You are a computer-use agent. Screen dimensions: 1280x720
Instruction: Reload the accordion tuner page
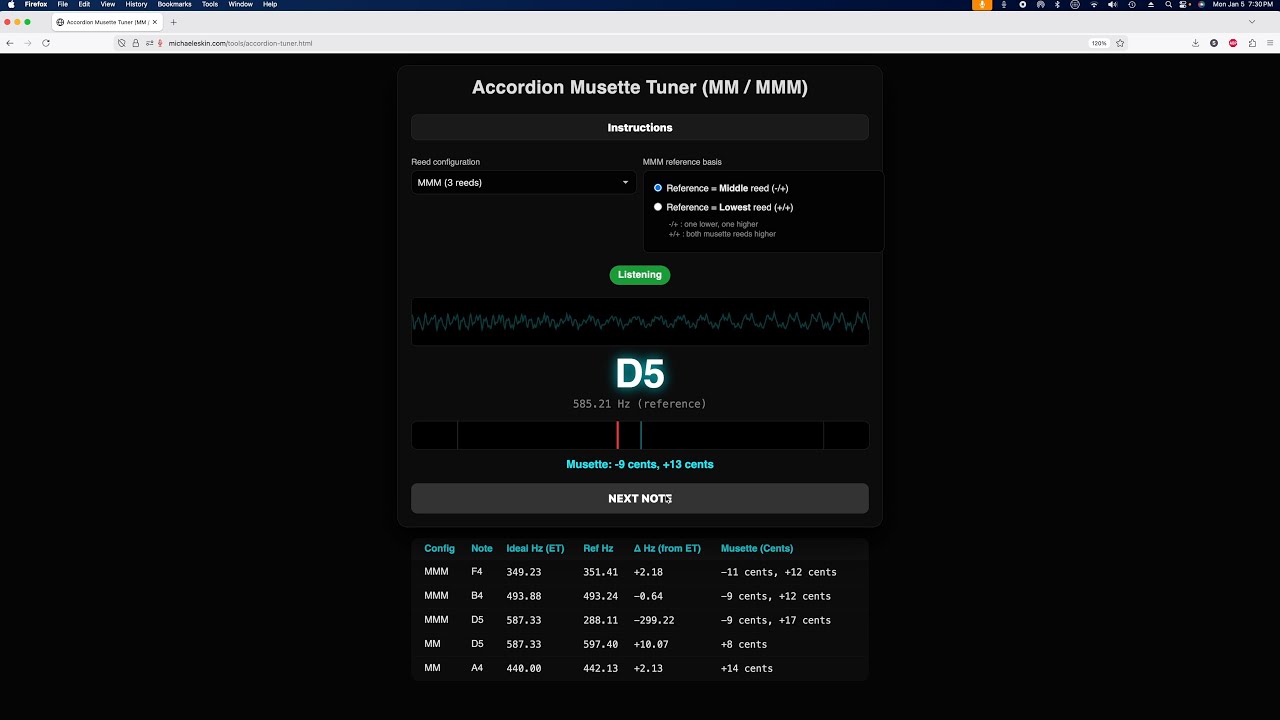[46, 43]
